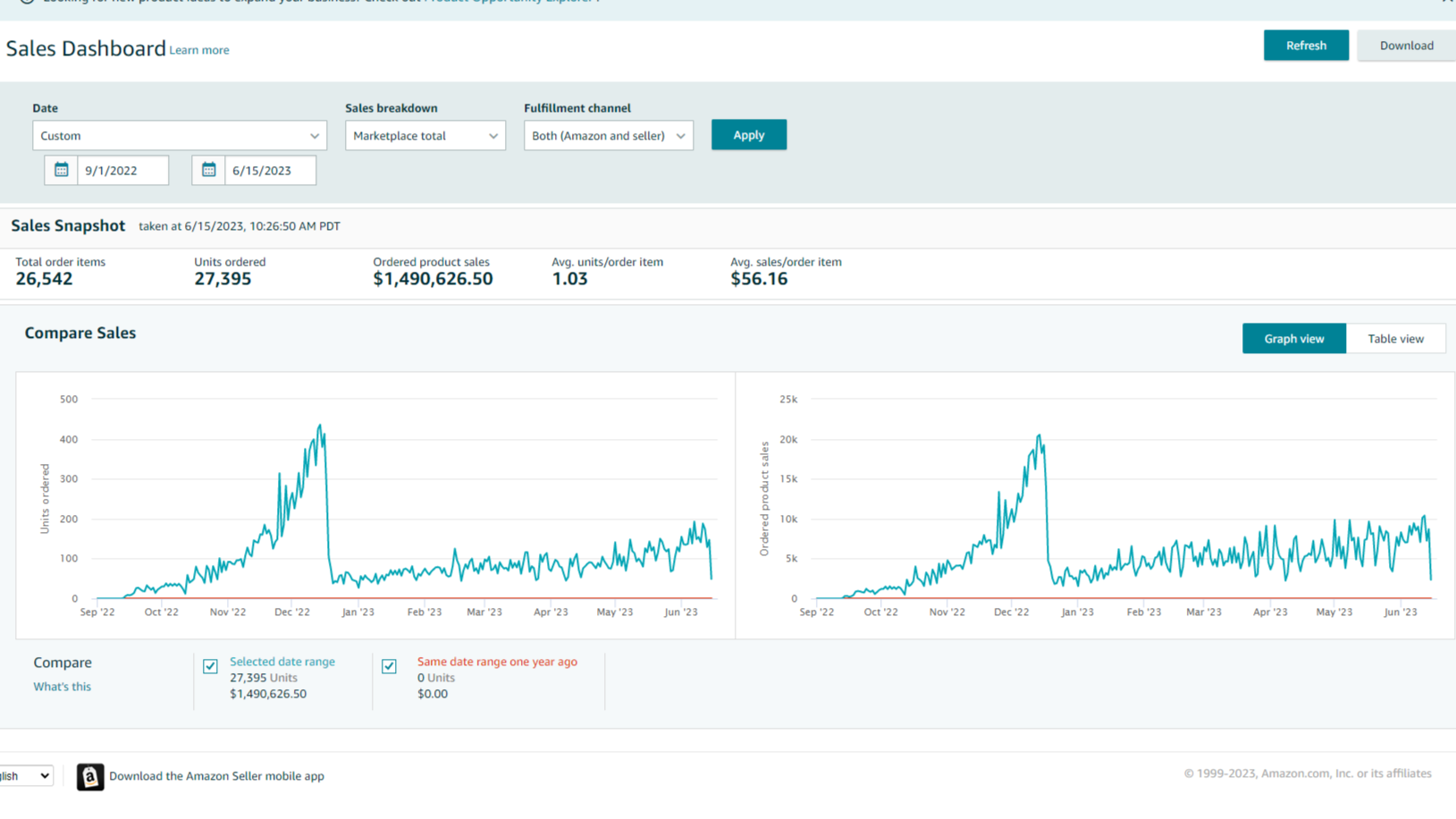The image size is (1456, 819).
Task: Switch to Table view
Action: pyautogui.click(x=1395, y=339)
